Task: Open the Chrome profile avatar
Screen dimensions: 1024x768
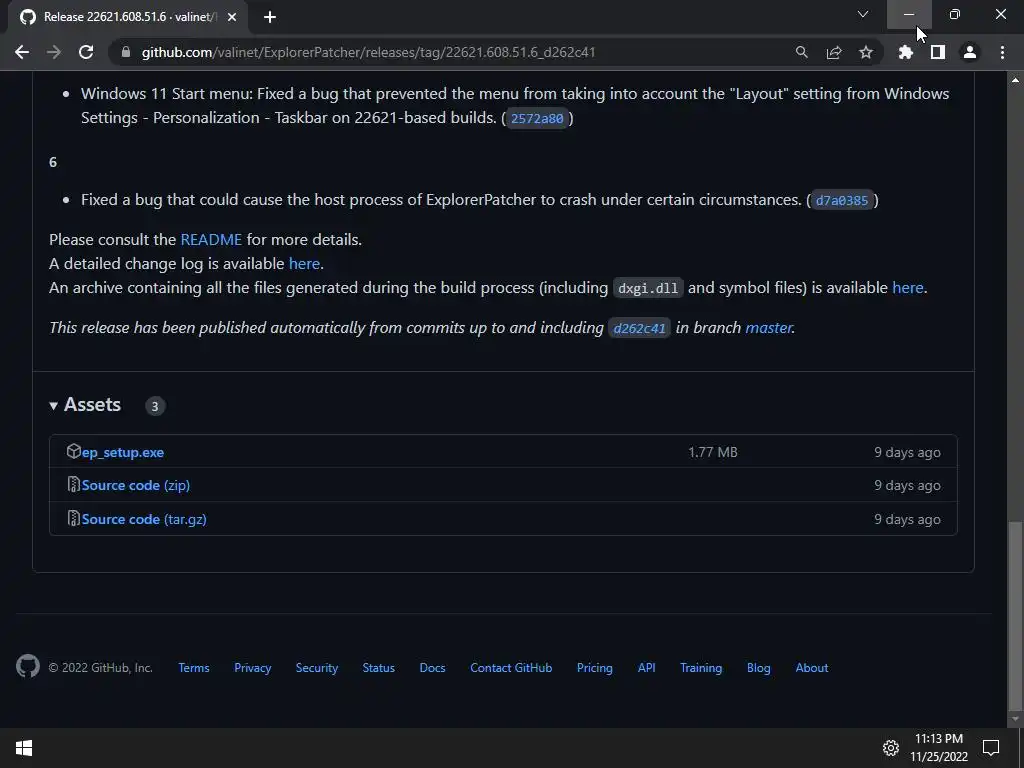Action: 970,52
